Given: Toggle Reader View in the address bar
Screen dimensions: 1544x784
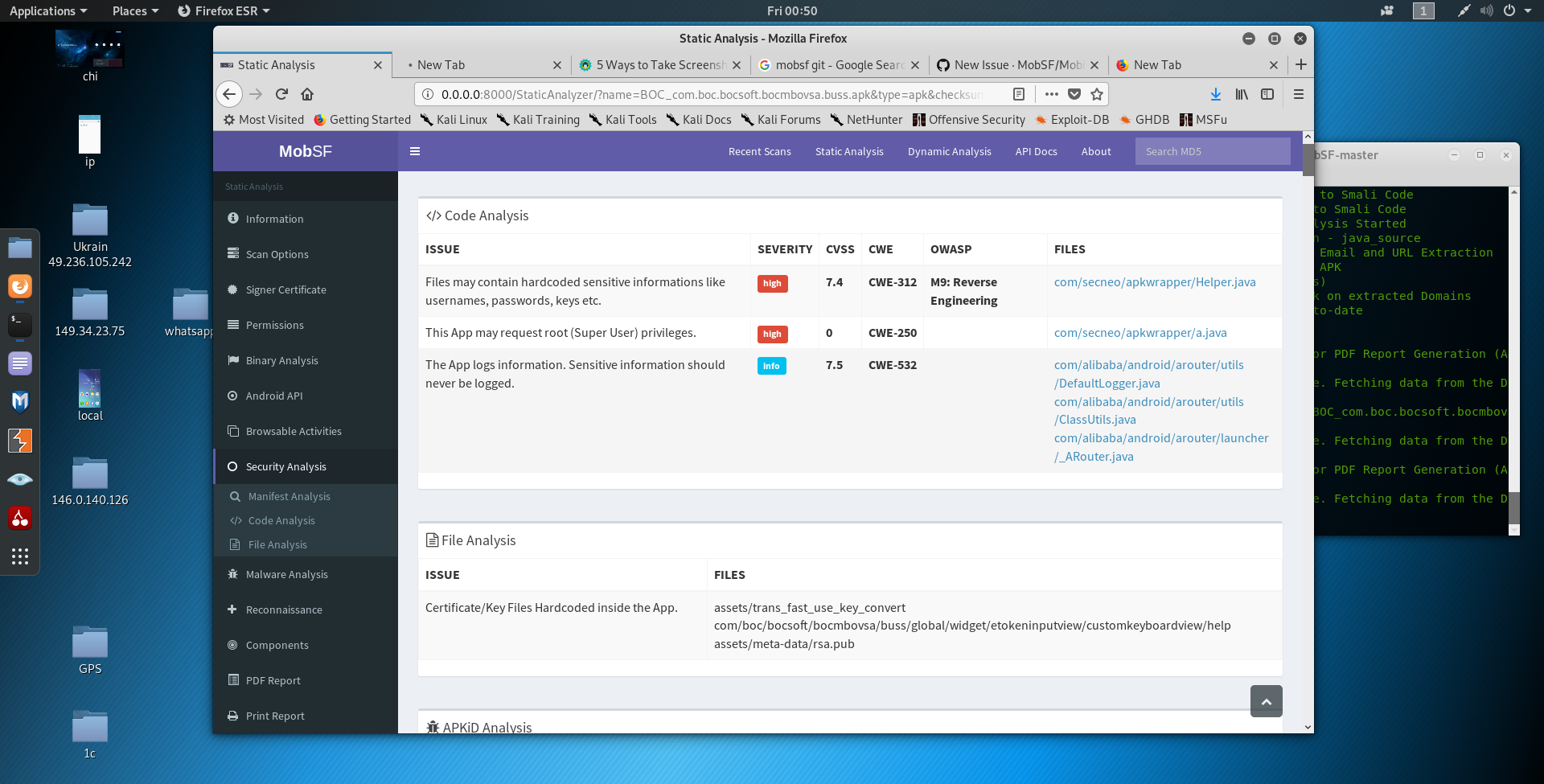Looking at the screenshot, I should pyautogui.click(x=1018, y=94).
